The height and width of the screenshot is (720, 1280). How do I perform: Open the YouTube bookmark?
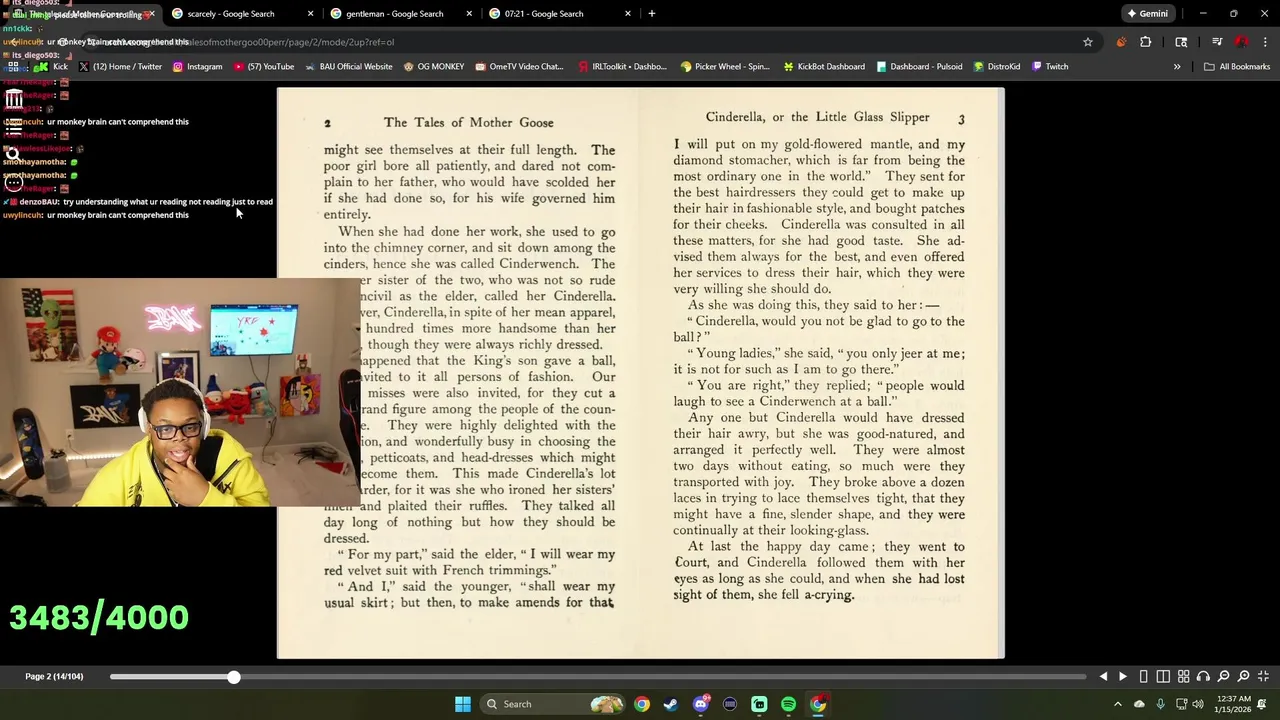click(264, 67)
